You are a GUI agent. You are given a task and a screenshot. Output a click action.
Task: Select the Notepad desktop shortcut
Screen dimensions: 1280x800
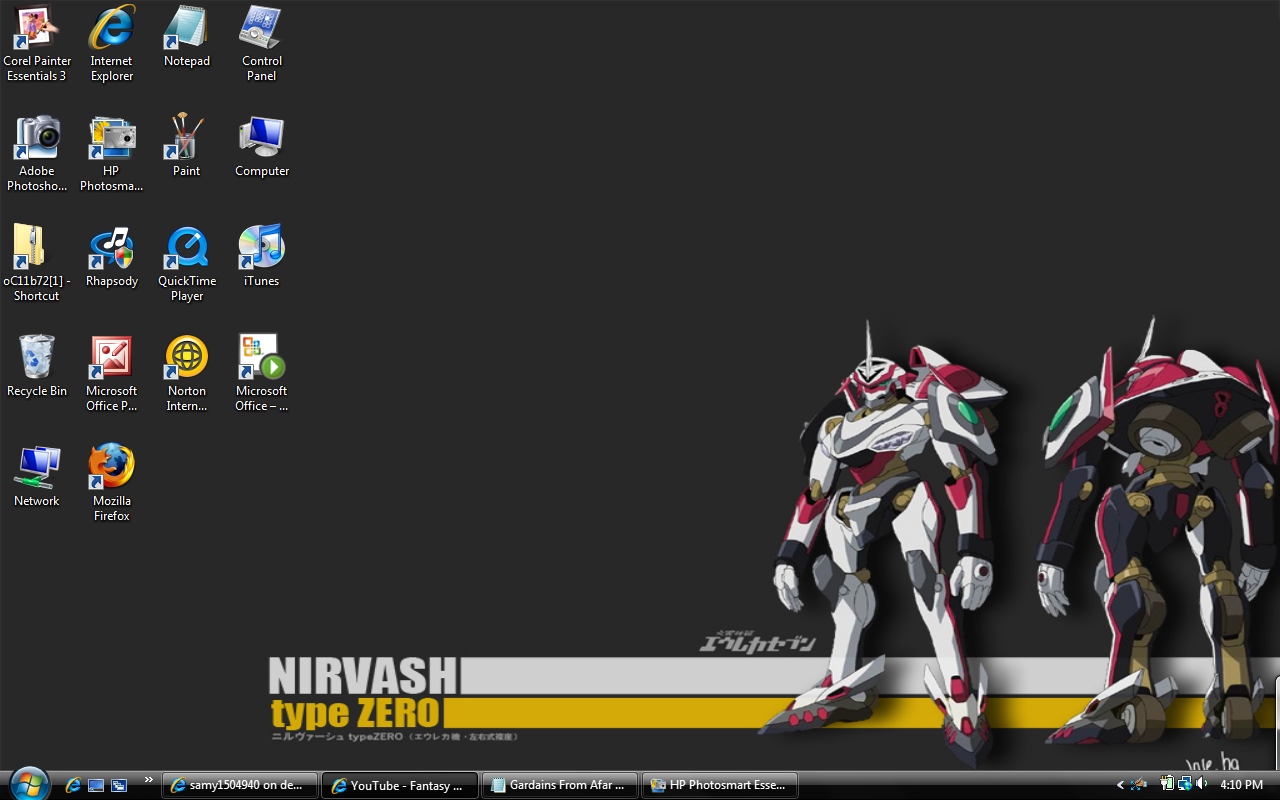tap(187, 37)
